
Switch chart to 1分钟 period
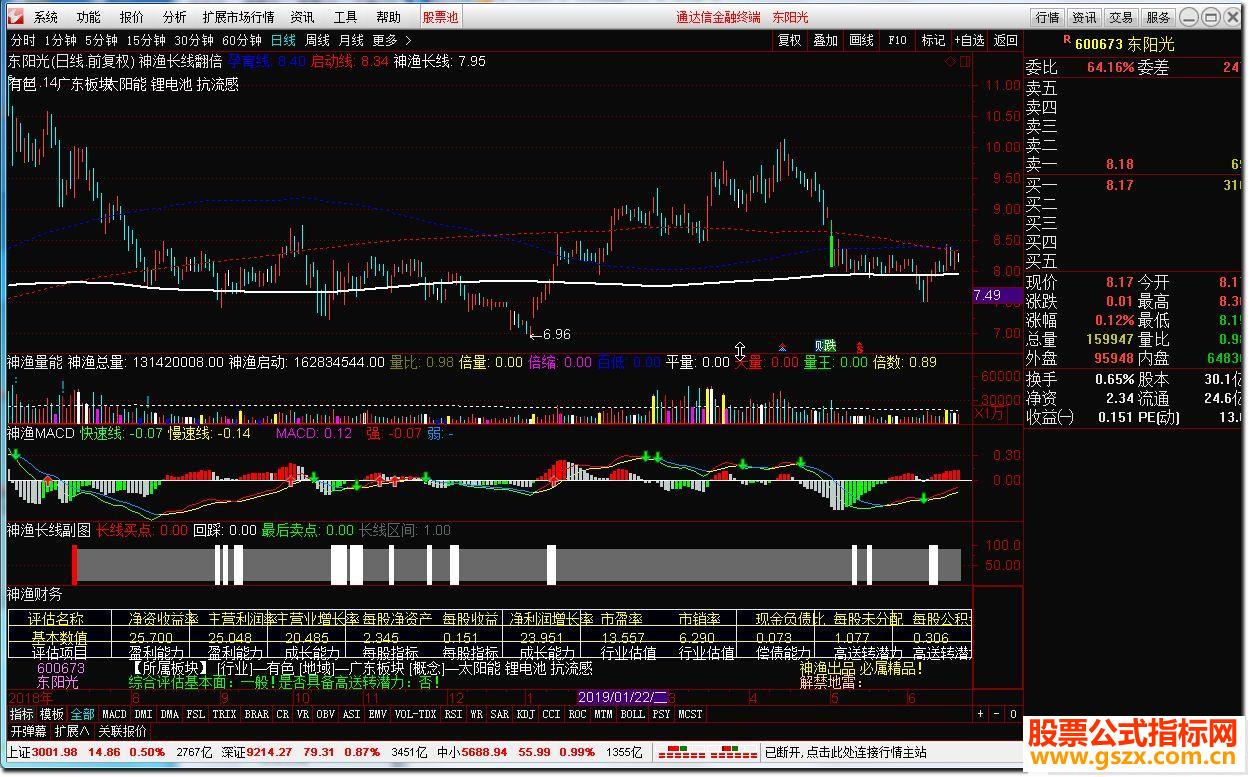[x=60, y=40]
